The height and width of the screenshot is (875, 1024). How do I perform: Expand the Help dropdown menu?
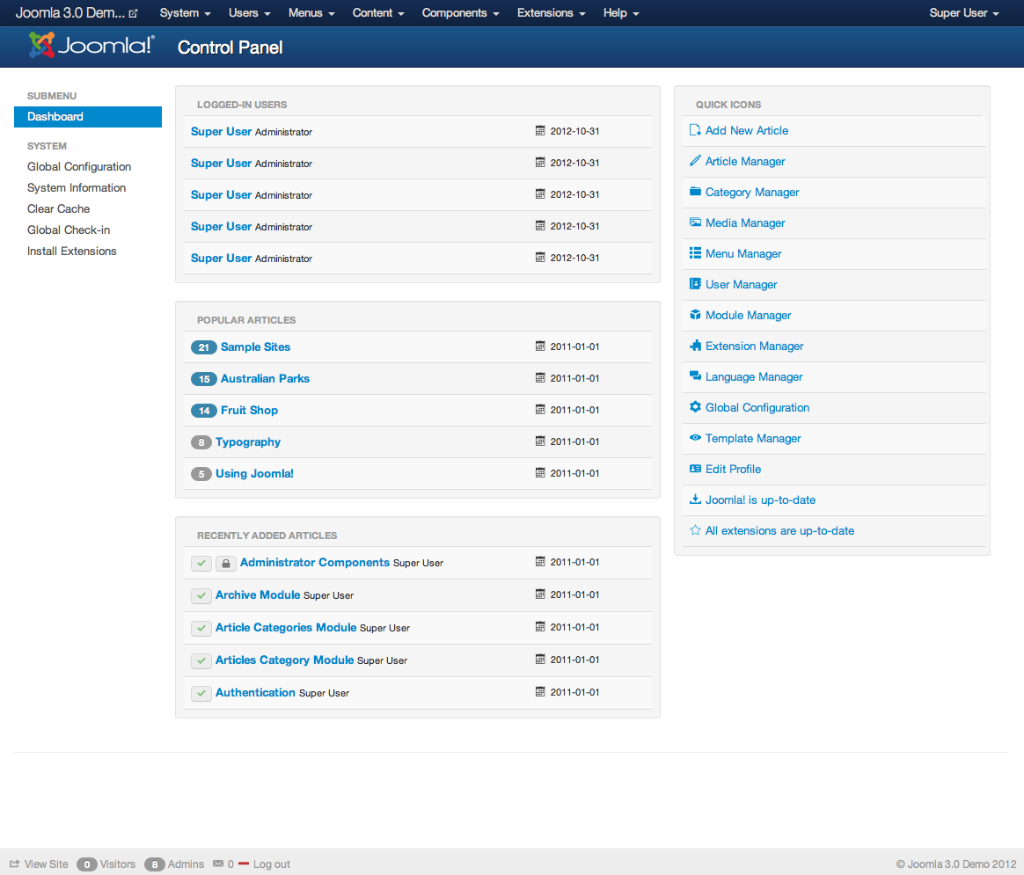[621, 13]
